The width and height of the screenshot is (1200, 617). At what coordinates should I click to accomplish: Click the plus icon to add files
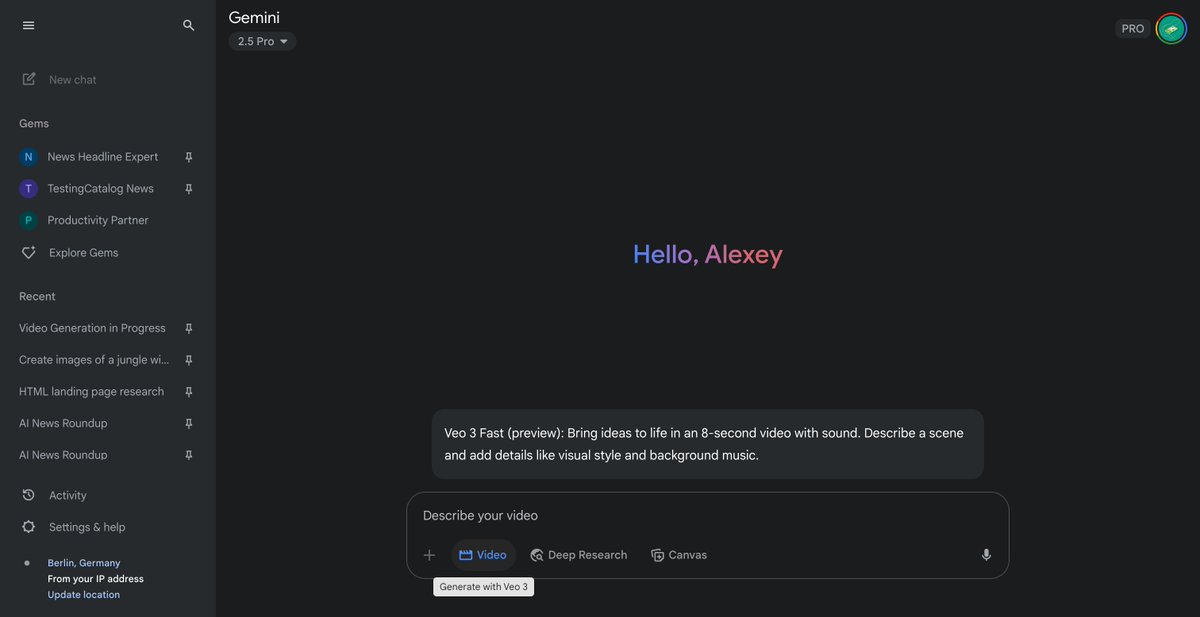coord(429,555)
